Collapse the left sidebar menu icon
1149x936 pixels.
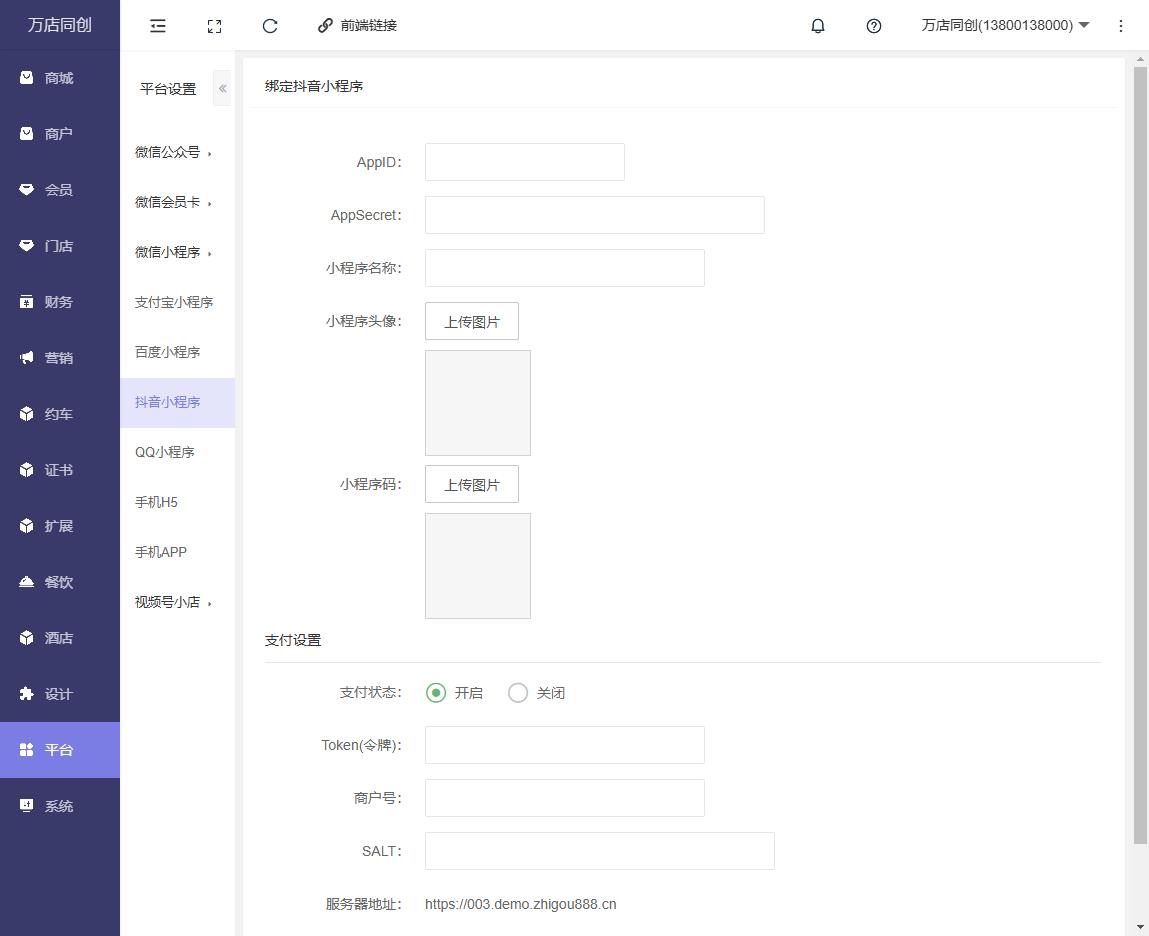point(158,26)
